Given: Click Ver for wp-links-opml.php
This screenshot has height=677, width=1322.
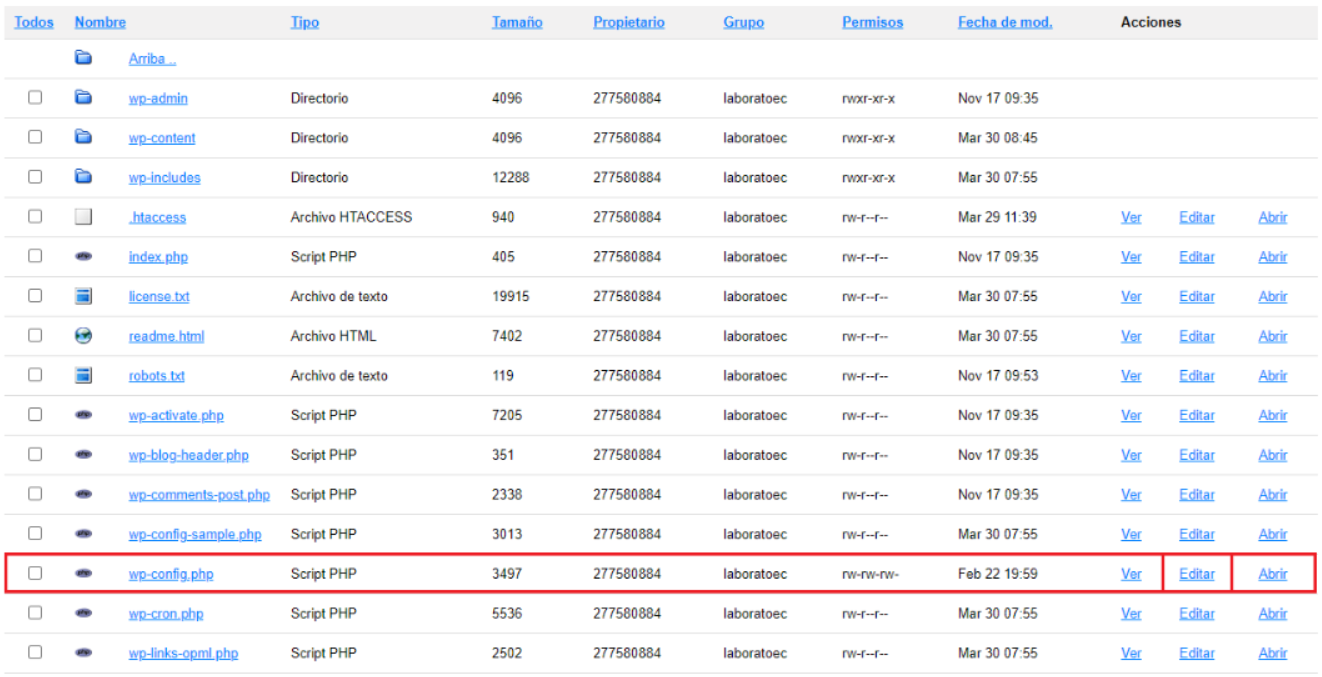Looking at the screenshot, I should (x=1131, y=653).
